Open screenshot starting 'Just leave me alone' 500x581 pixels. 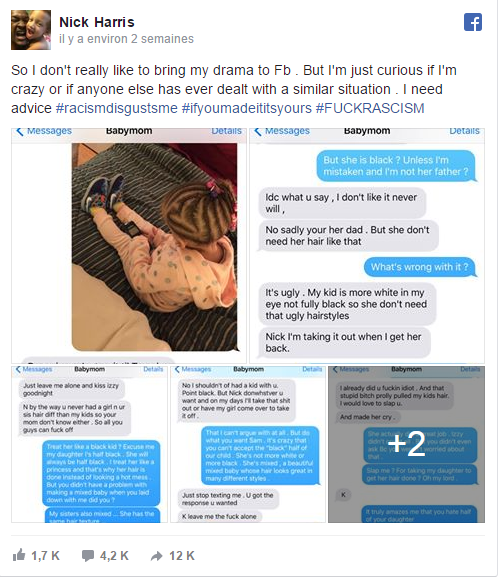[x=89, y=444]
